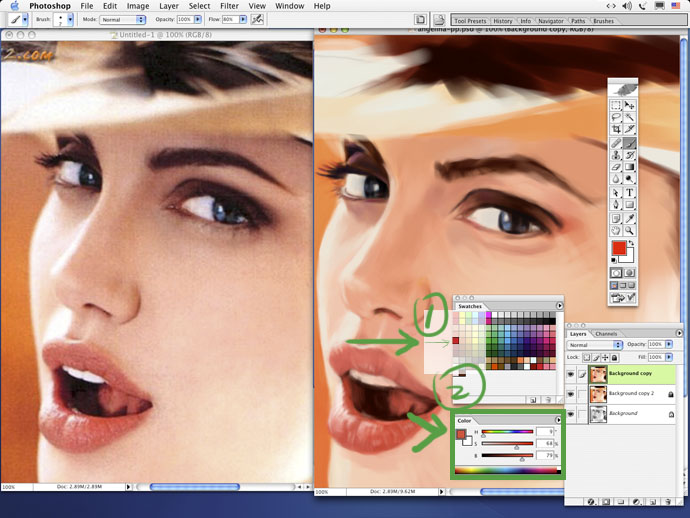
Task: Select the Type tool
Action: pyautogui.click(x=630, y=193)
